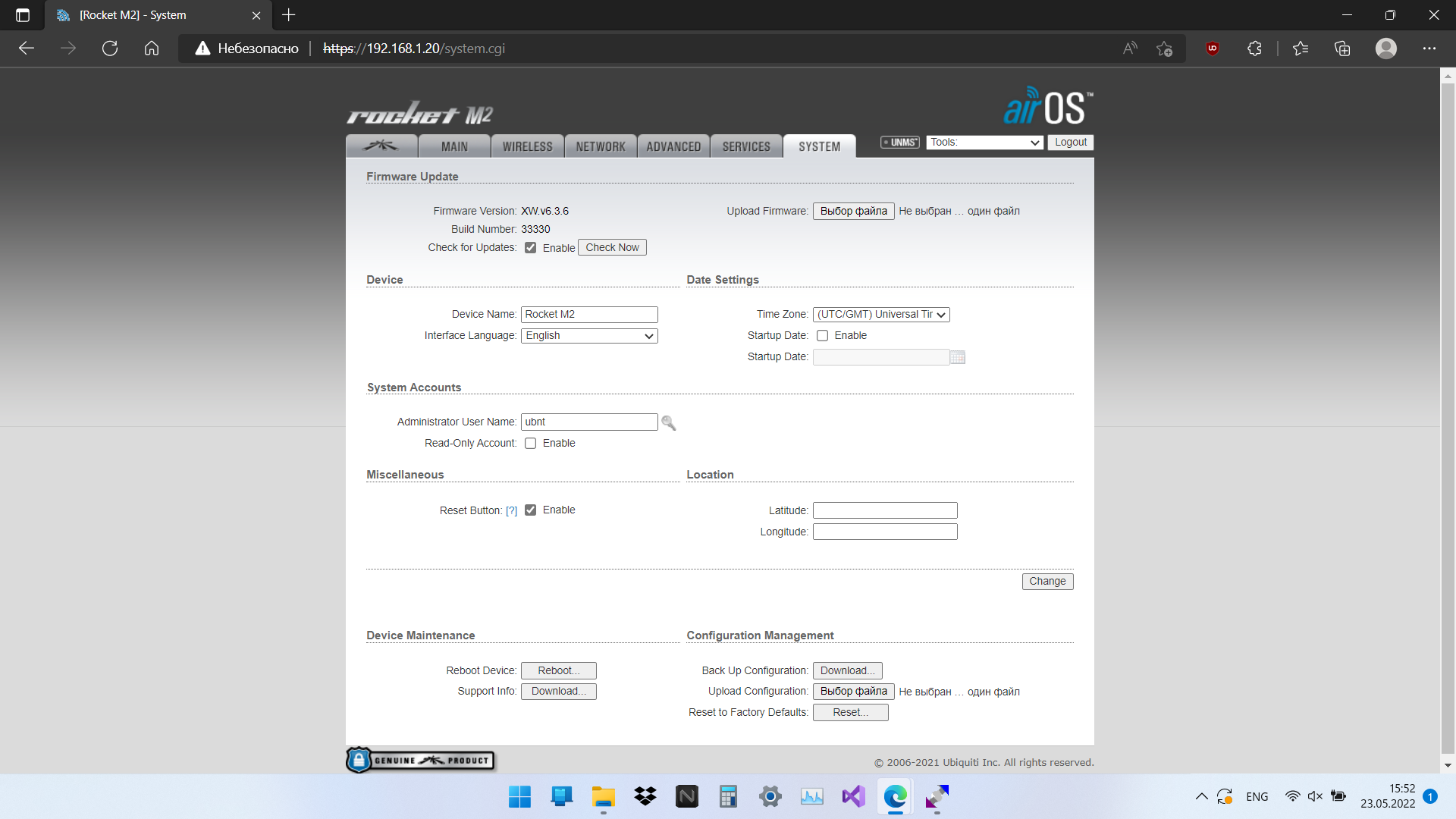Download the backup configuration
The height and width of the screenshot is (819, 1456).
coord(848,670)
